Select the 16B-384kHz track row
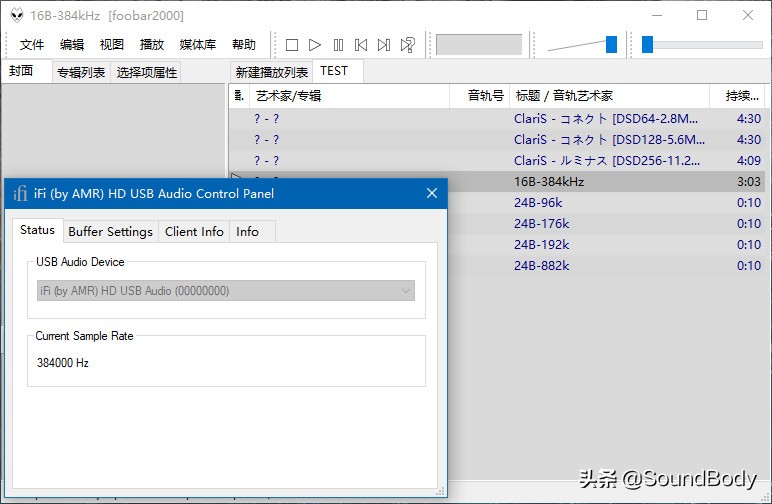This screenshot has width=772, height=504. [x=606, y=182]
